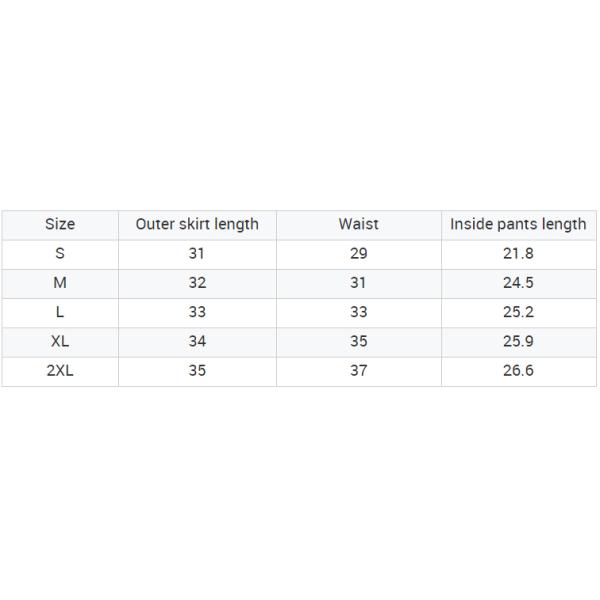Click inside pants length 24.5 cell
This screenshot has height=600, width=600.
tap(518, 283)
